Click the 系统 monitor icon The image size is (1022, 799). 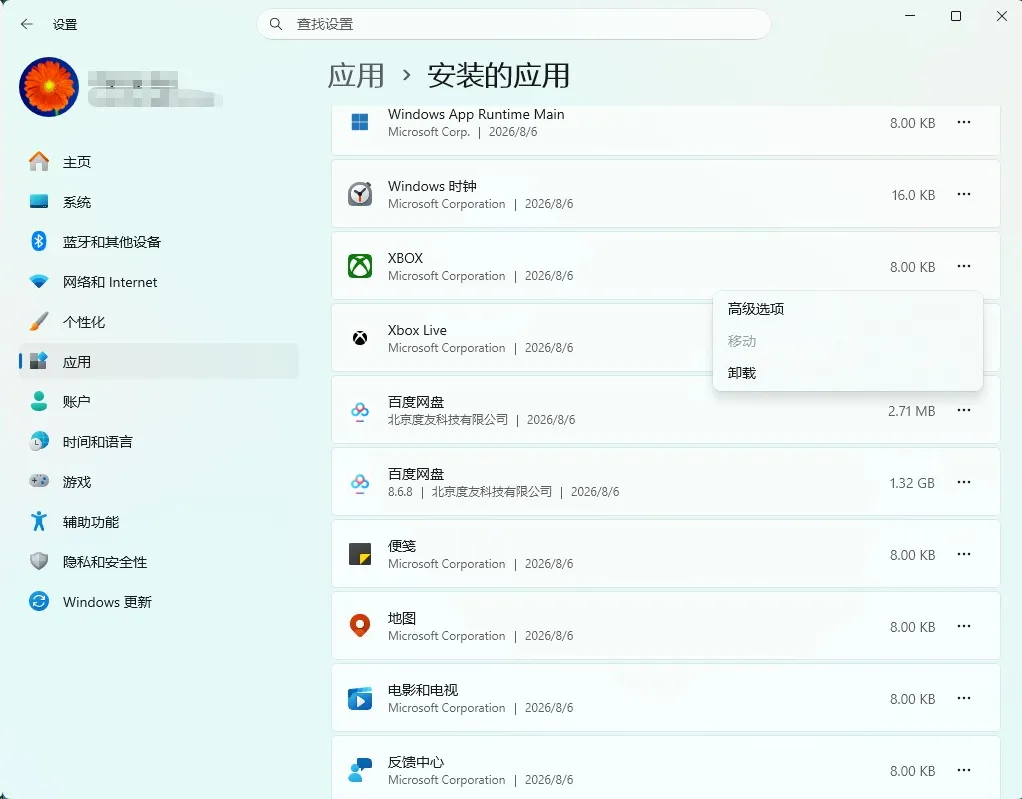pos(39,201)
